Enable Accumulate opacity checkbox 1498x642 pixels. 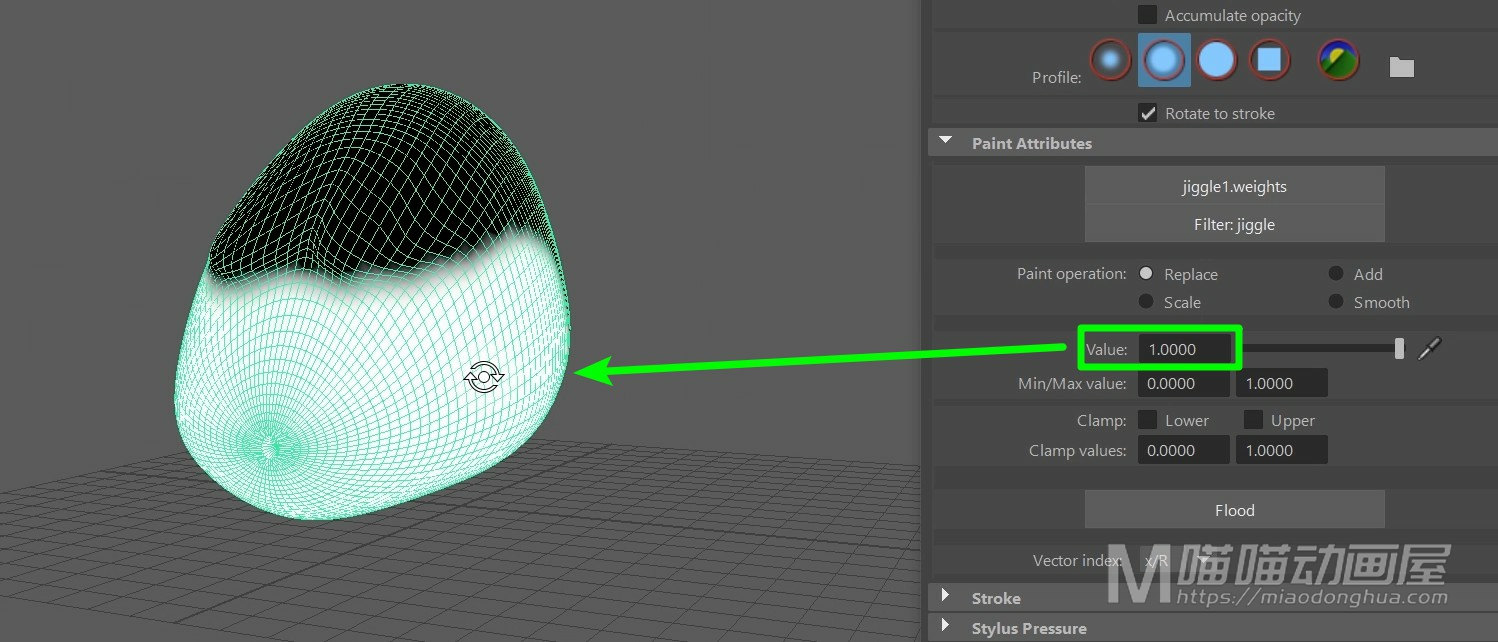coord(1148,15)
